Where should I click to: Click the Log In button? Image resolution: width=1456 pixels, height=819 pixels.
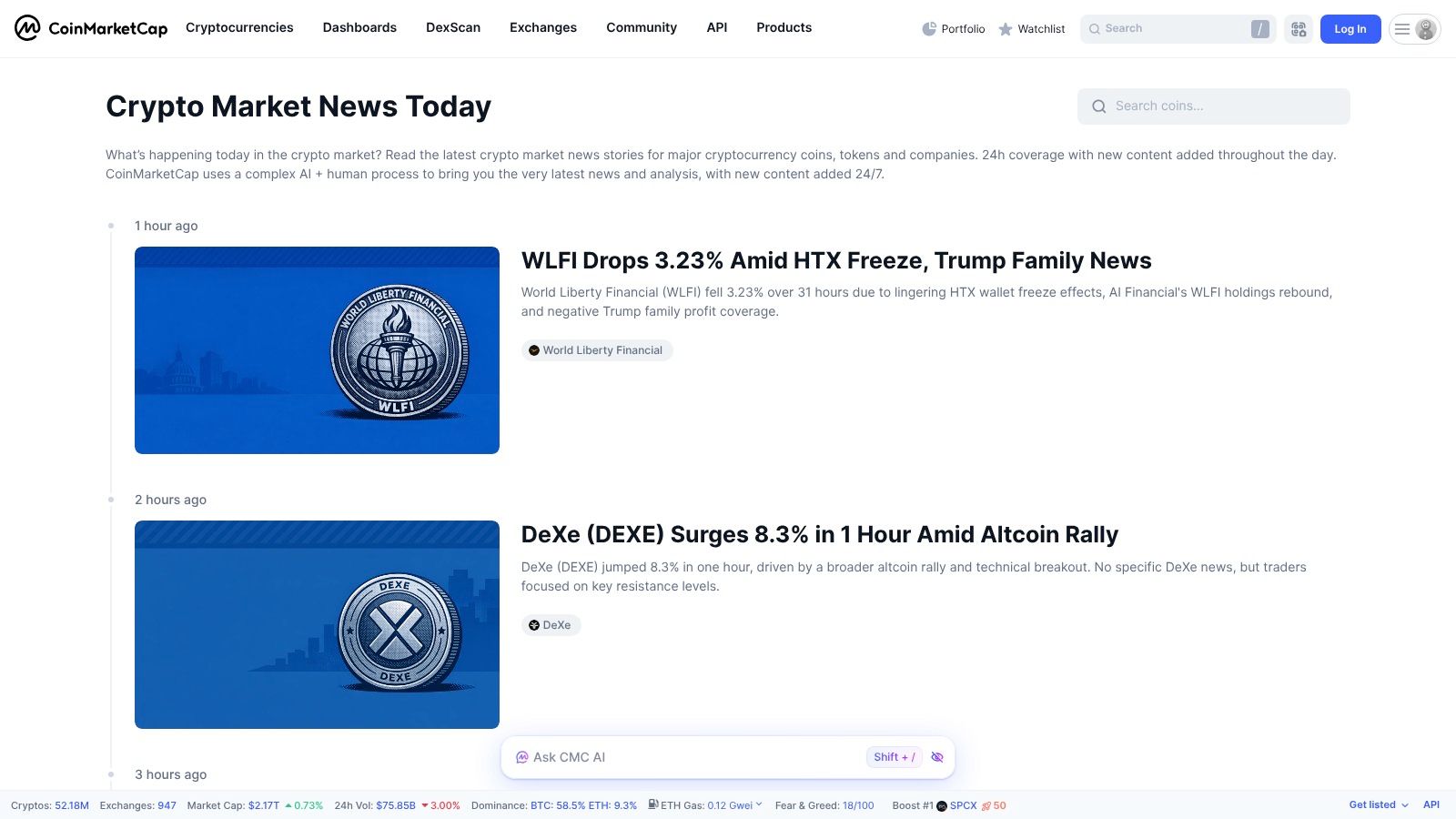[x=1350, y=29]
